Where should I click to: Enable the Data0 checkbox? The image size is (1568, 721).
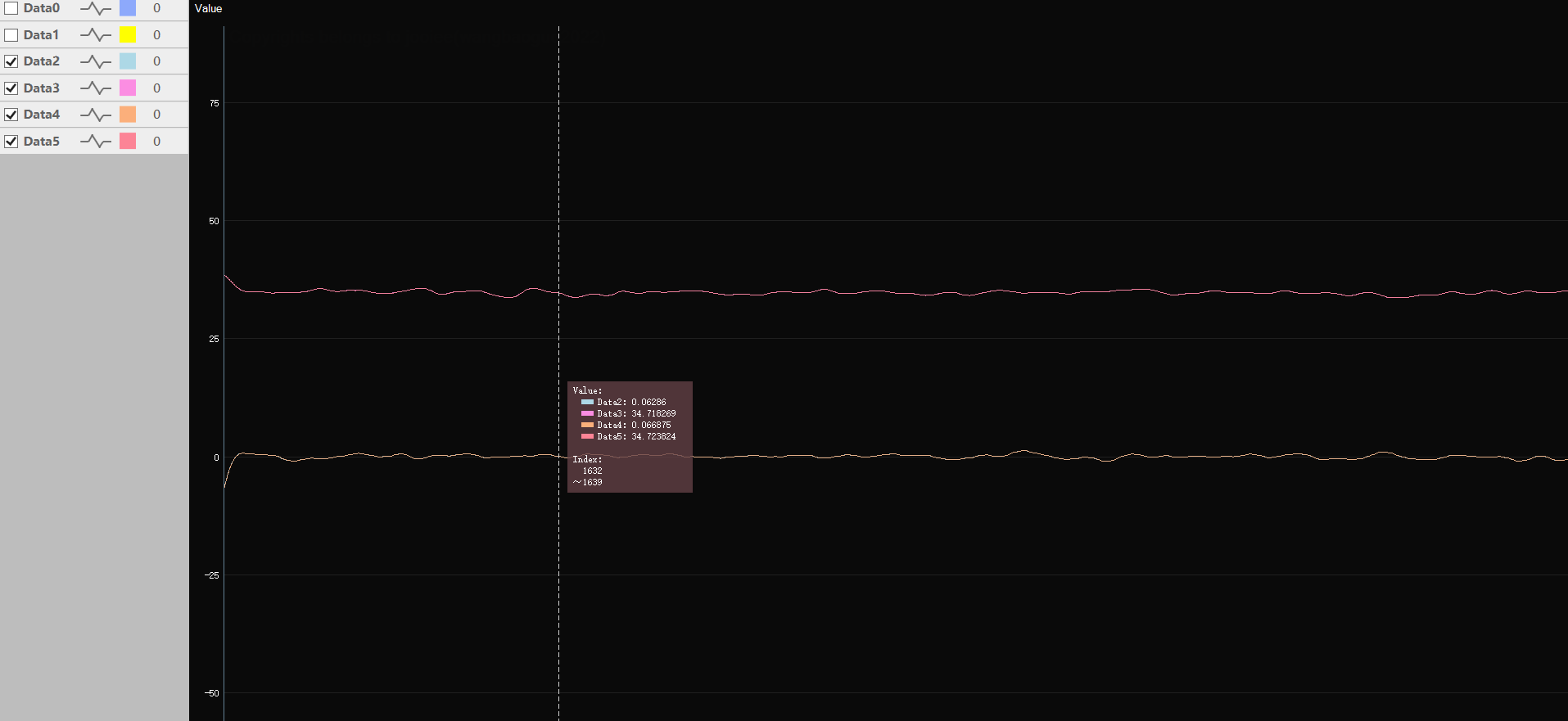point(11,8)
